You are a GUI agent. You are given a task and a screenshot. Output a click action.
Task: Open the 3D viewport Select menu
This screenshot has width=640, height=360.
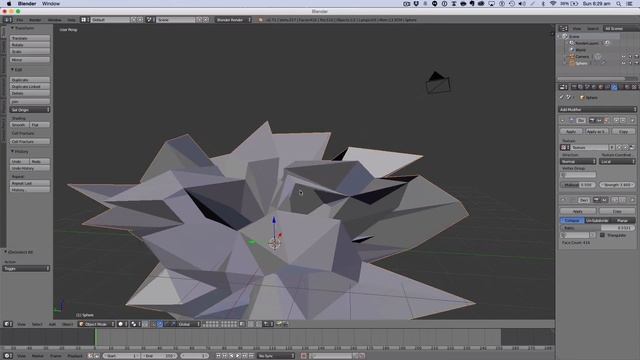point(37,324)
